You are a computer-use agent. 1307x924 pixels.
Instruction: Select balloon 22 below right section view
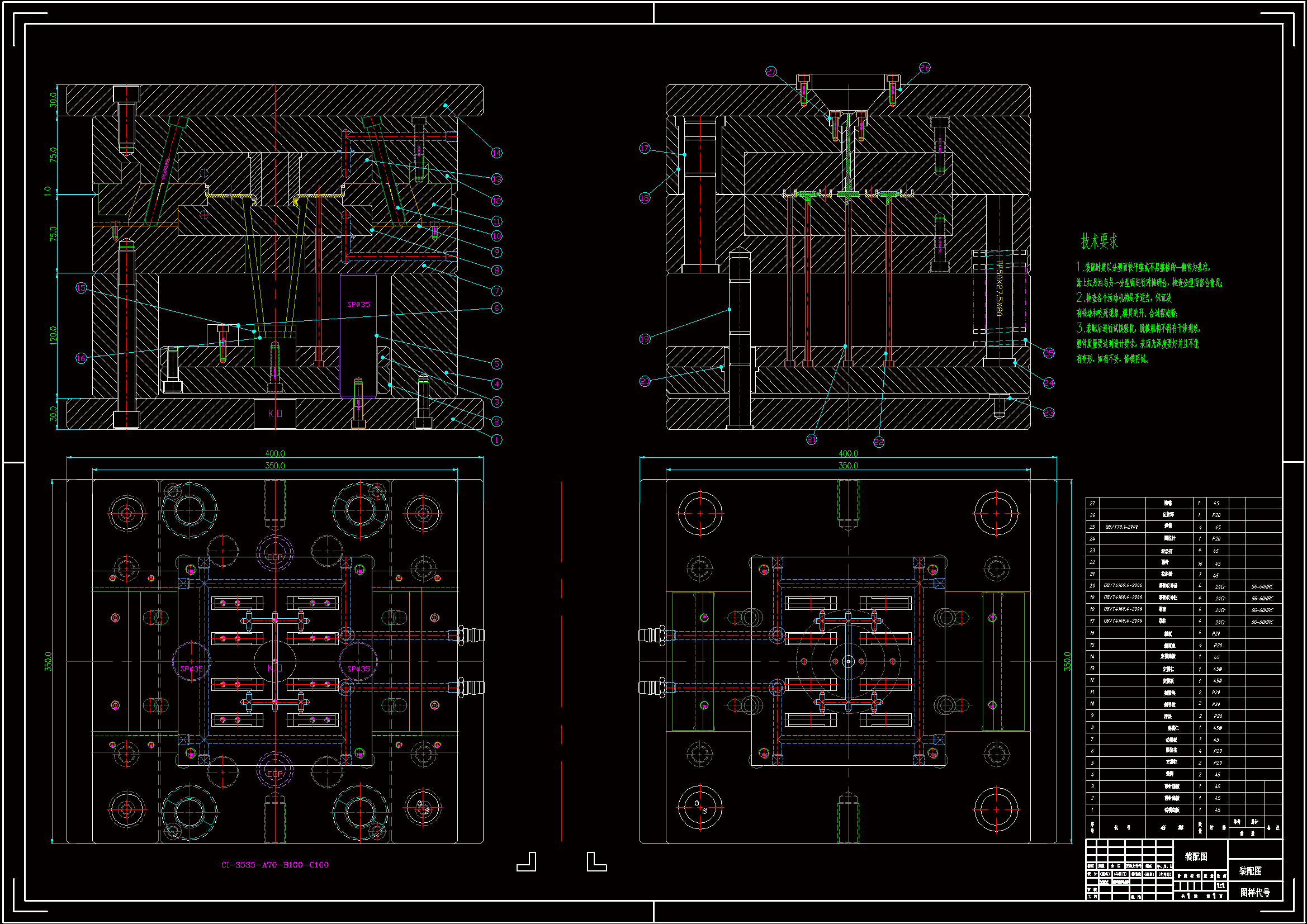tap(879, 442)
